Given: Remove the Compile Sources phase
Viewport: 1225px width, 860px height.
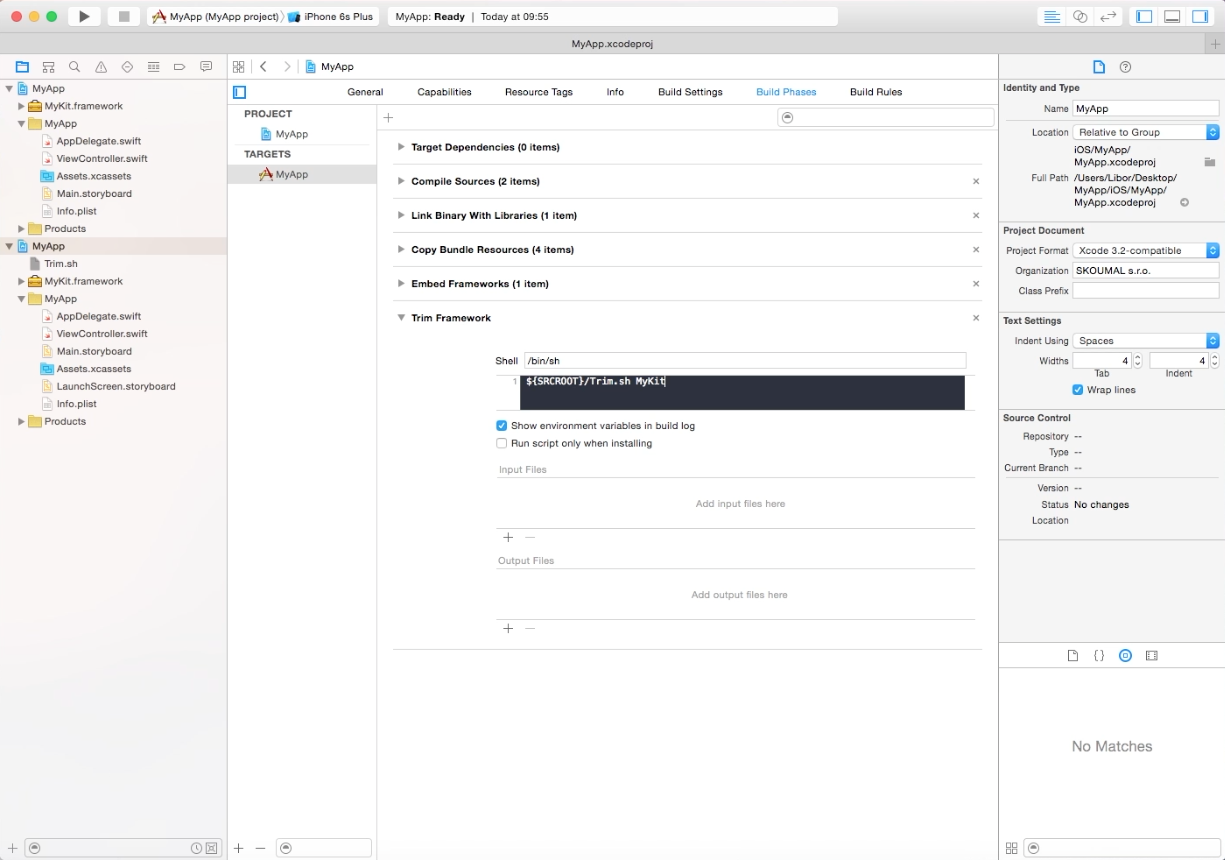Looking at the screenshot, I should pyautogui.click(x=976, y=181).
